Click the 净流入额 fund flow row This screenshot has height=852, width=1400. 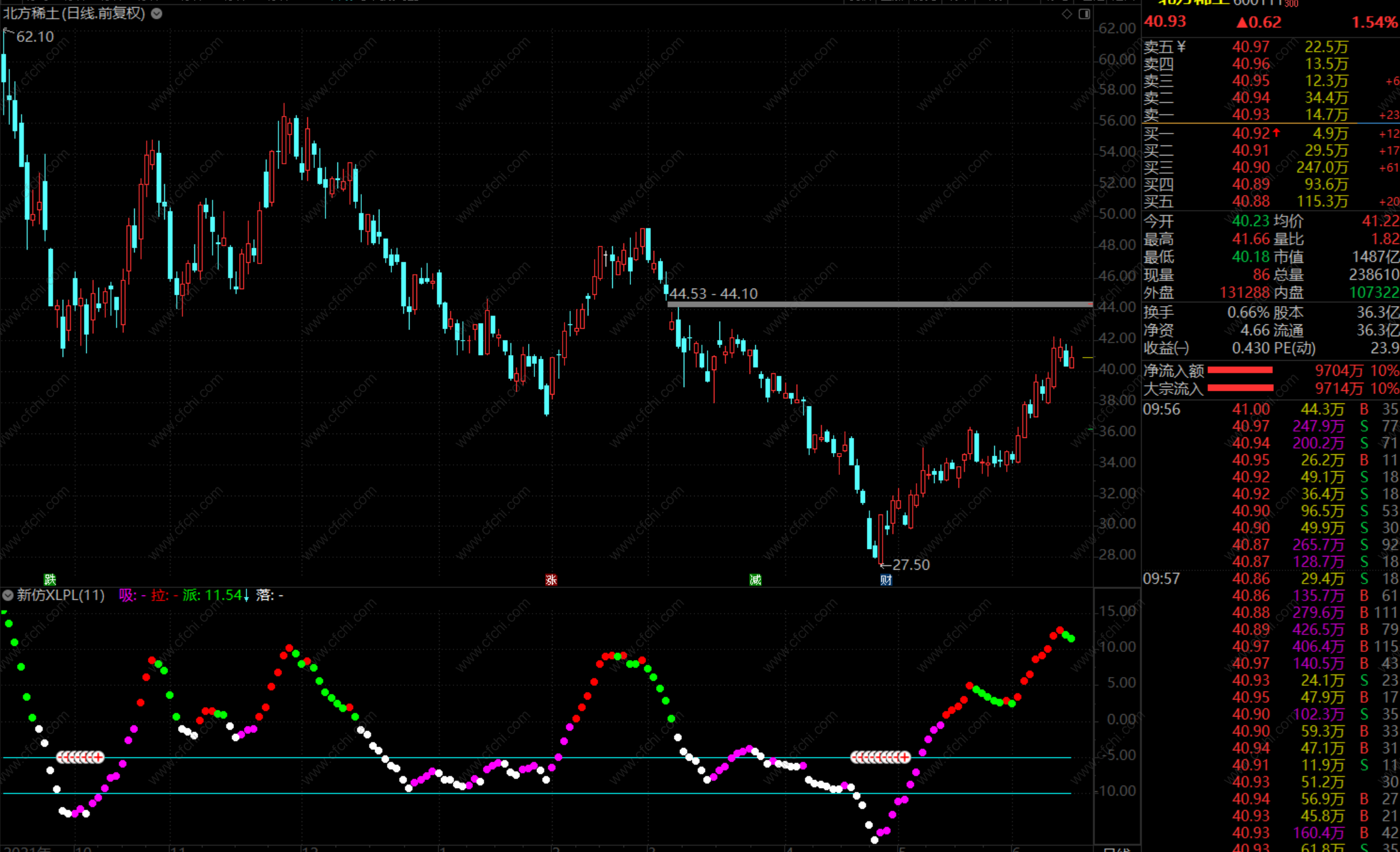click(1173, 371)
